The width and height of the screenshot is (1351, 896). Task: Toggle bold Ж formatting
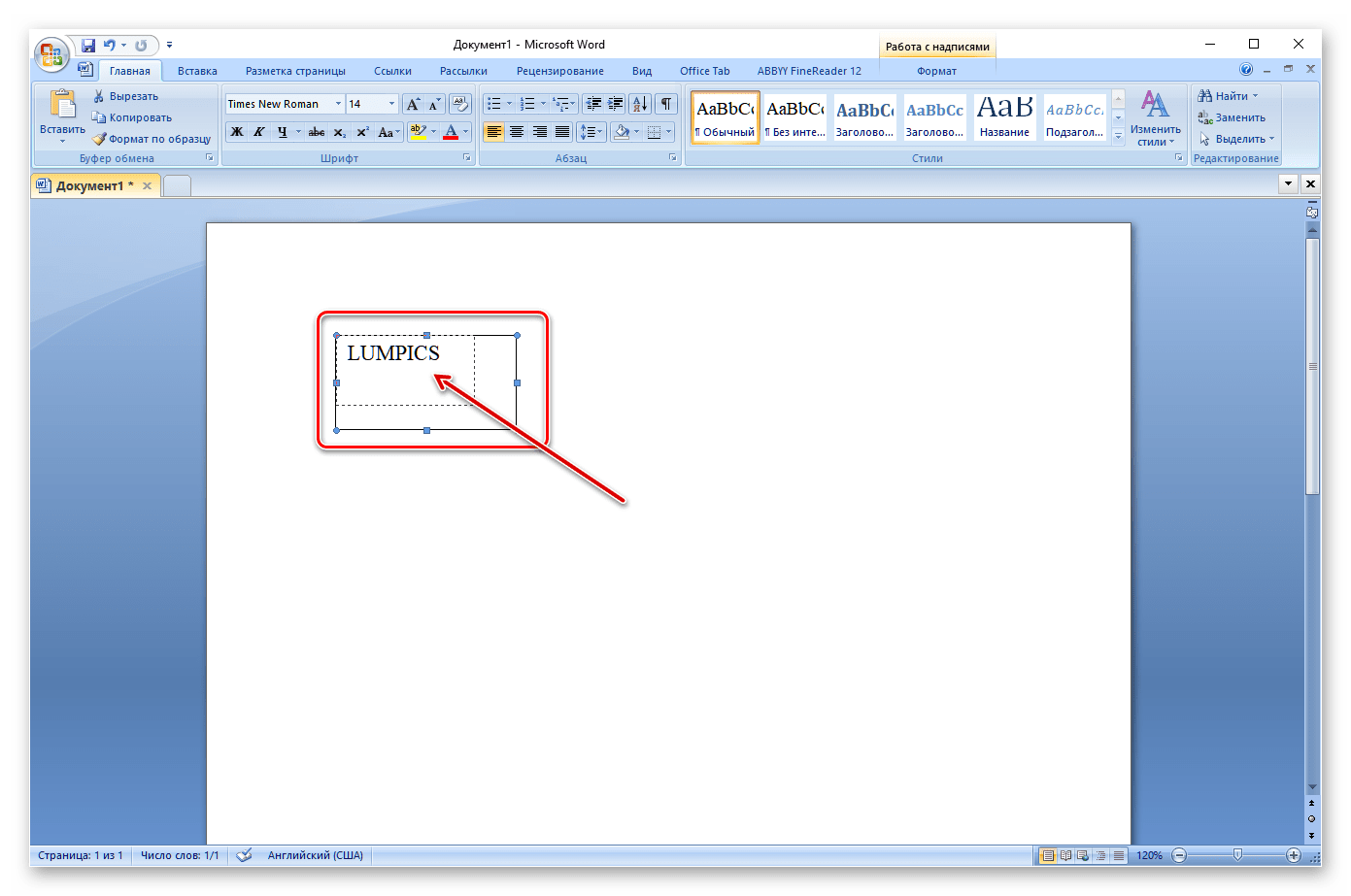click(236, 132)
